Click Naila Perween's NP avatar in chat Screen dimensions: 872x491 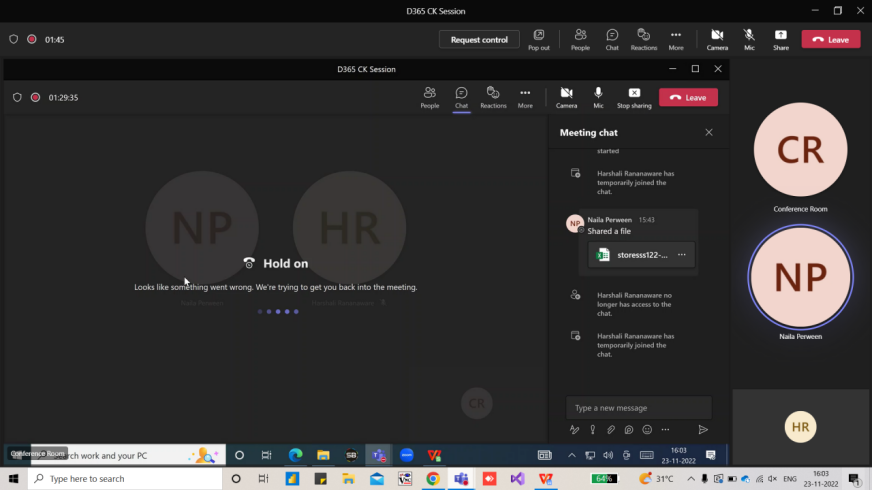coord(574,224)
